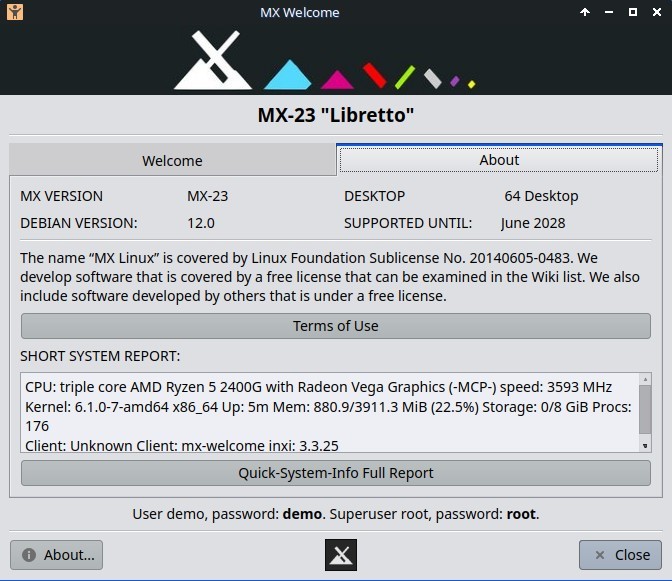Open Quick-System-Info Full Report
Image resolution: width=672 pixels, height=581 pixels.
[335, 473]
